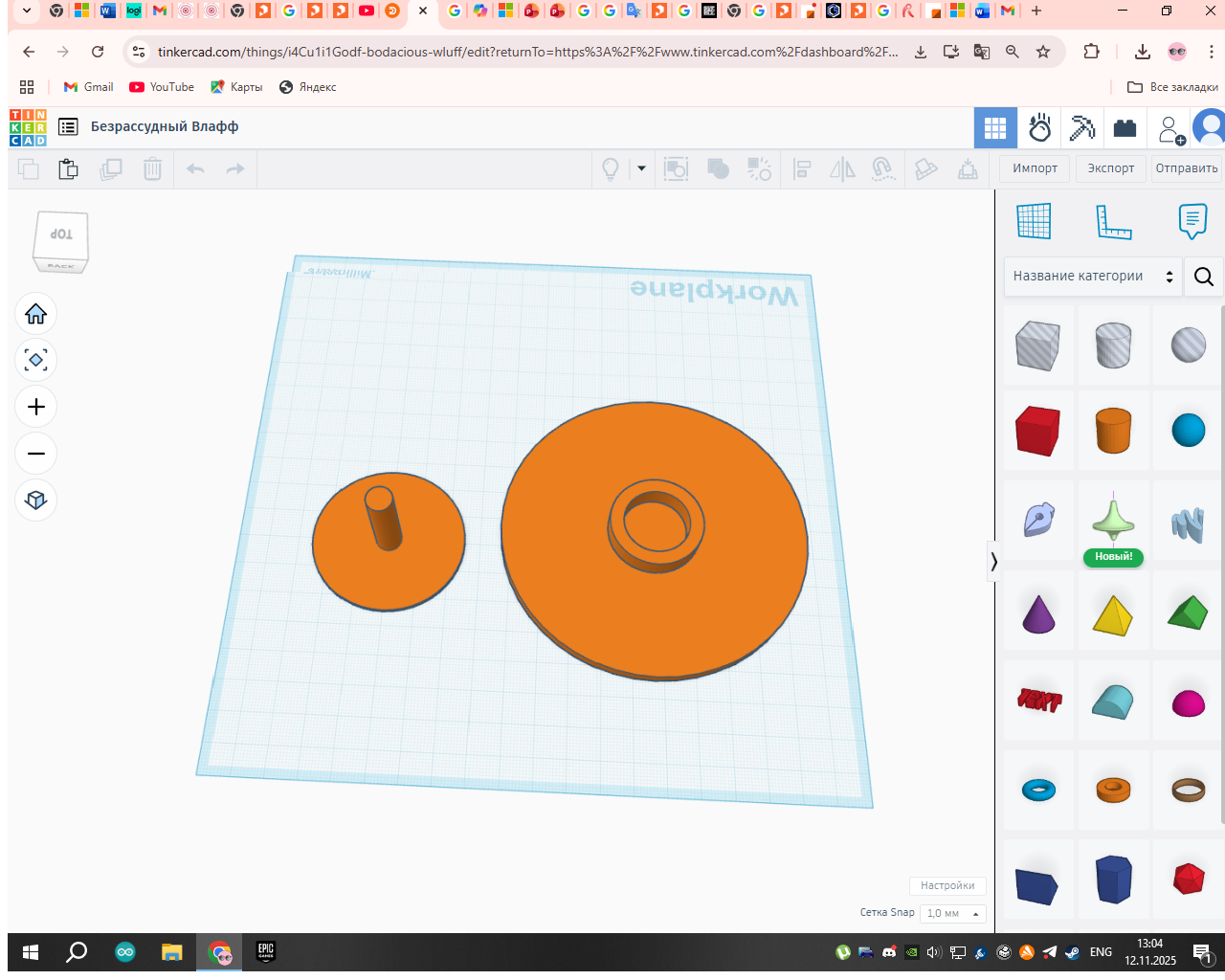The height and width of the screenshot is (980, 1225).
Task: Open File Explorer in the taskbar
Action: [x=171, y=952]
